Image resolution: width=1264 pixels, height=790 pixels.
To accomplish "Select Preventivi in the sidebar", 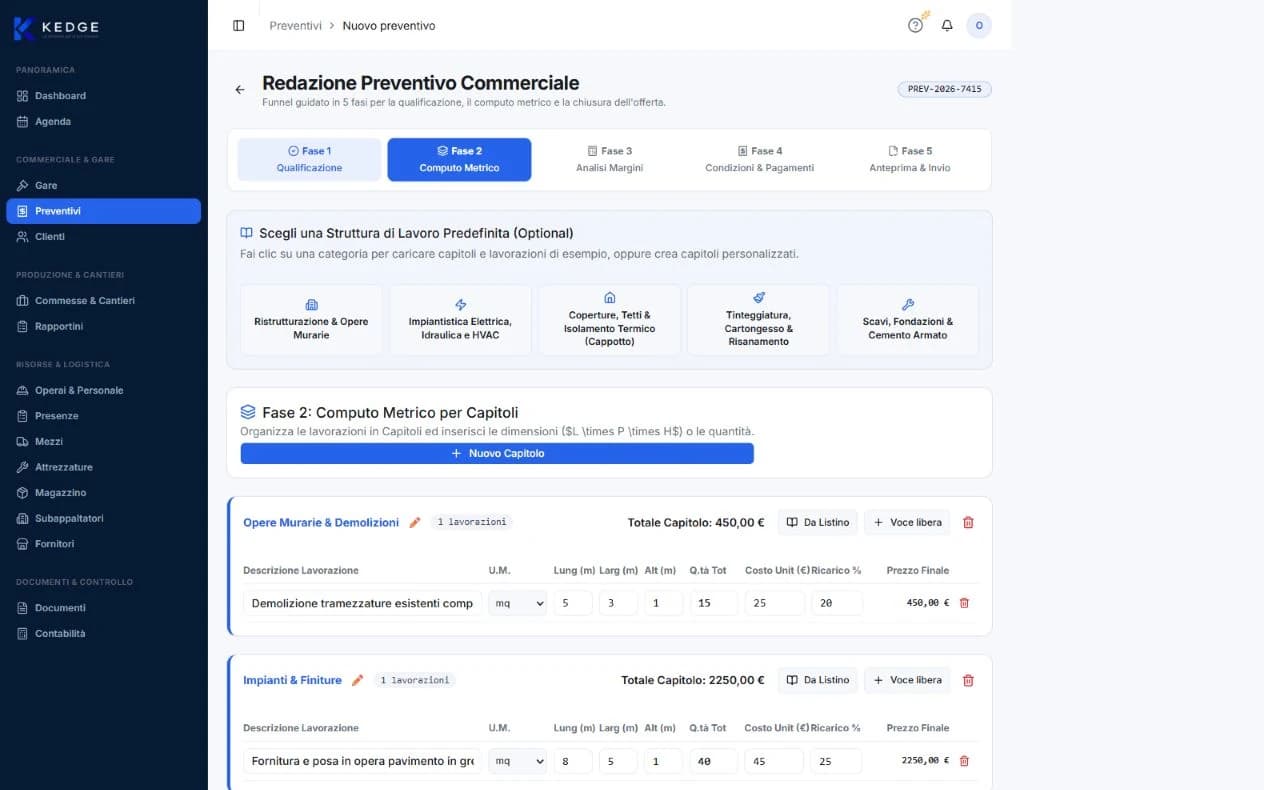I will point(104,211).
